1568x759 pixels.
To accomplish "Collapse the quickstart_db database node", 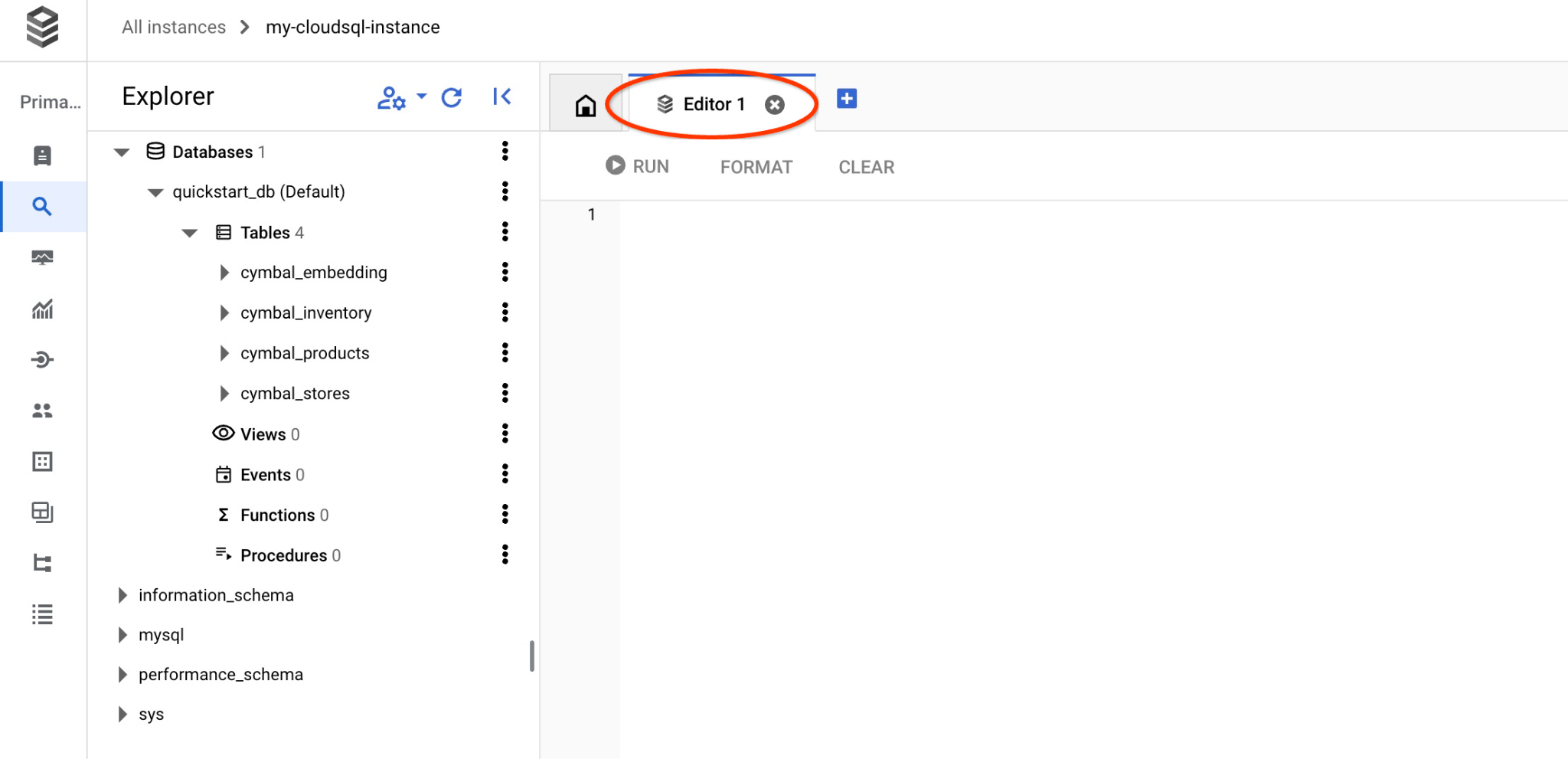I will tap(156, 191).
